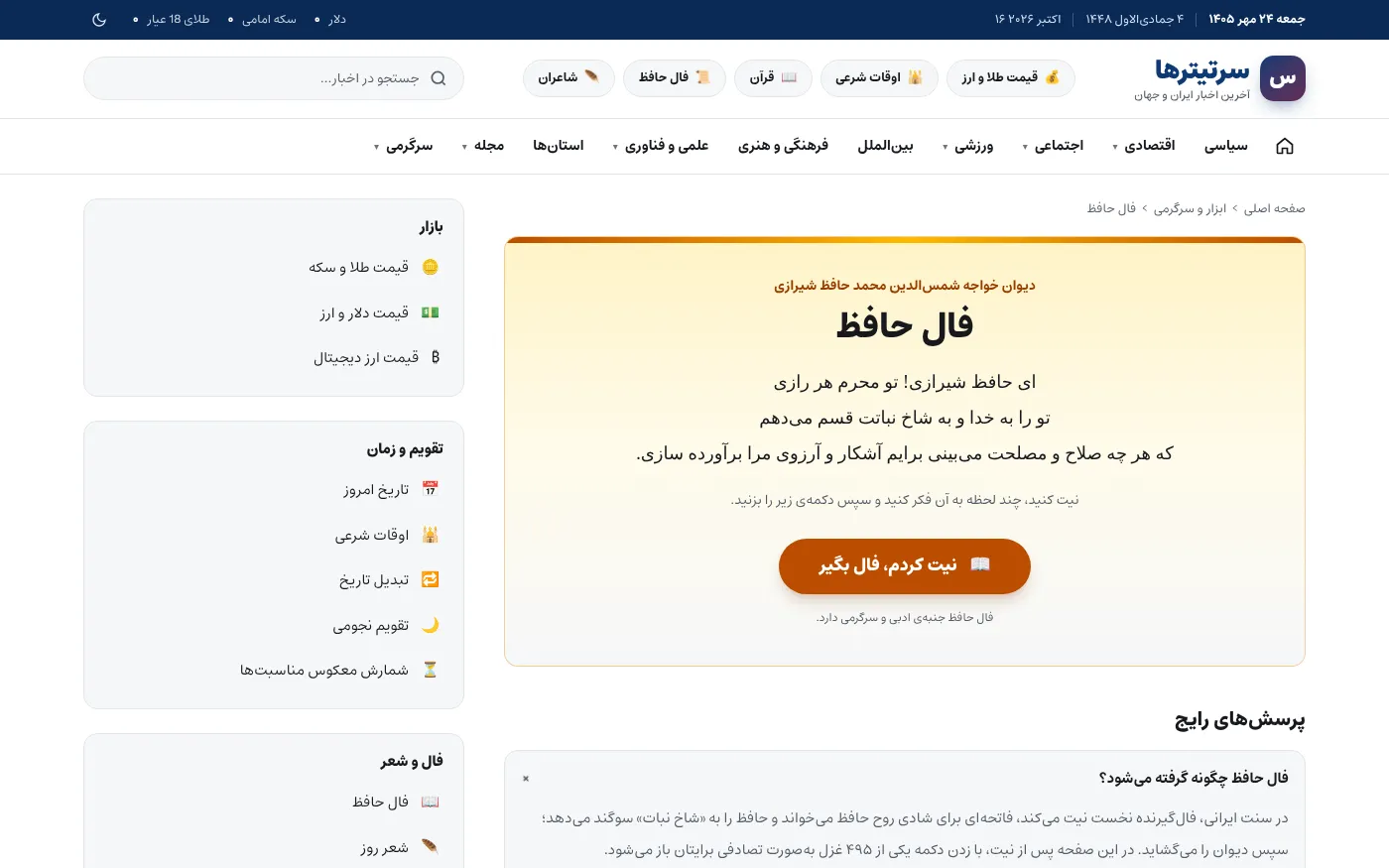Open the قیمت ارز دیجیتال sidebar link
This screenshot has width=1389, height=868.
click(x=366, y=357)
